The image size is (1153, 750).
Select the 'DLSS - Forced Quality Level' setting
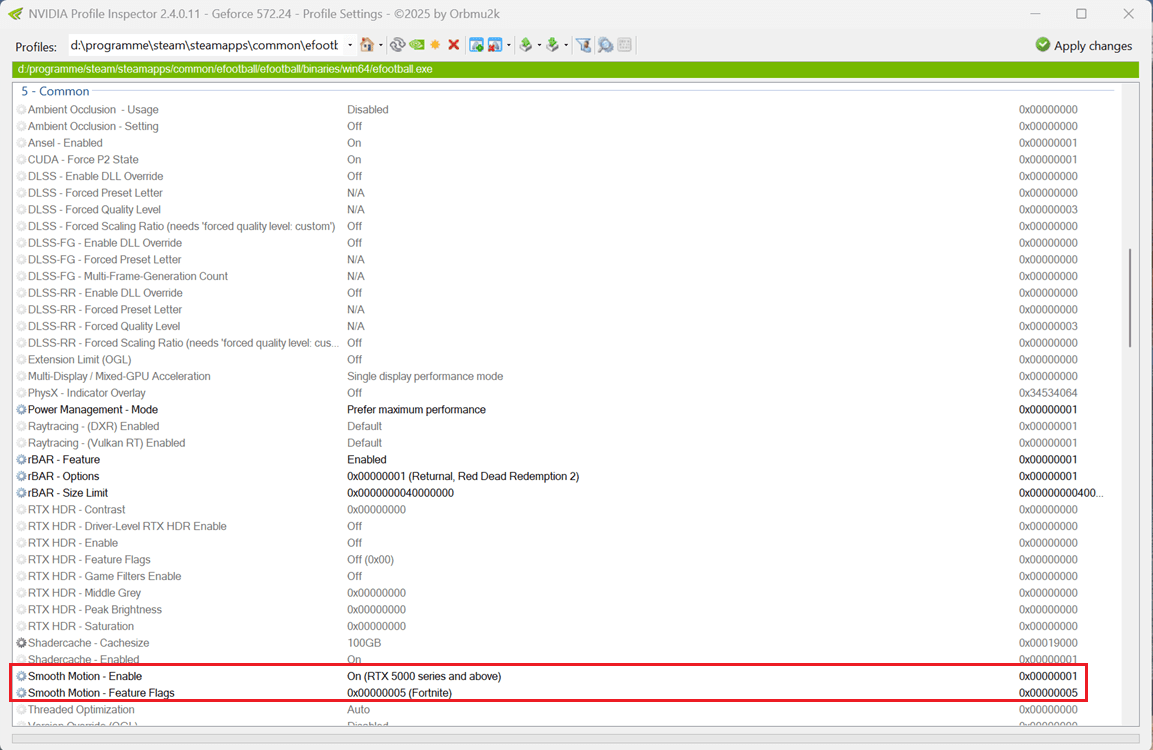94,210
